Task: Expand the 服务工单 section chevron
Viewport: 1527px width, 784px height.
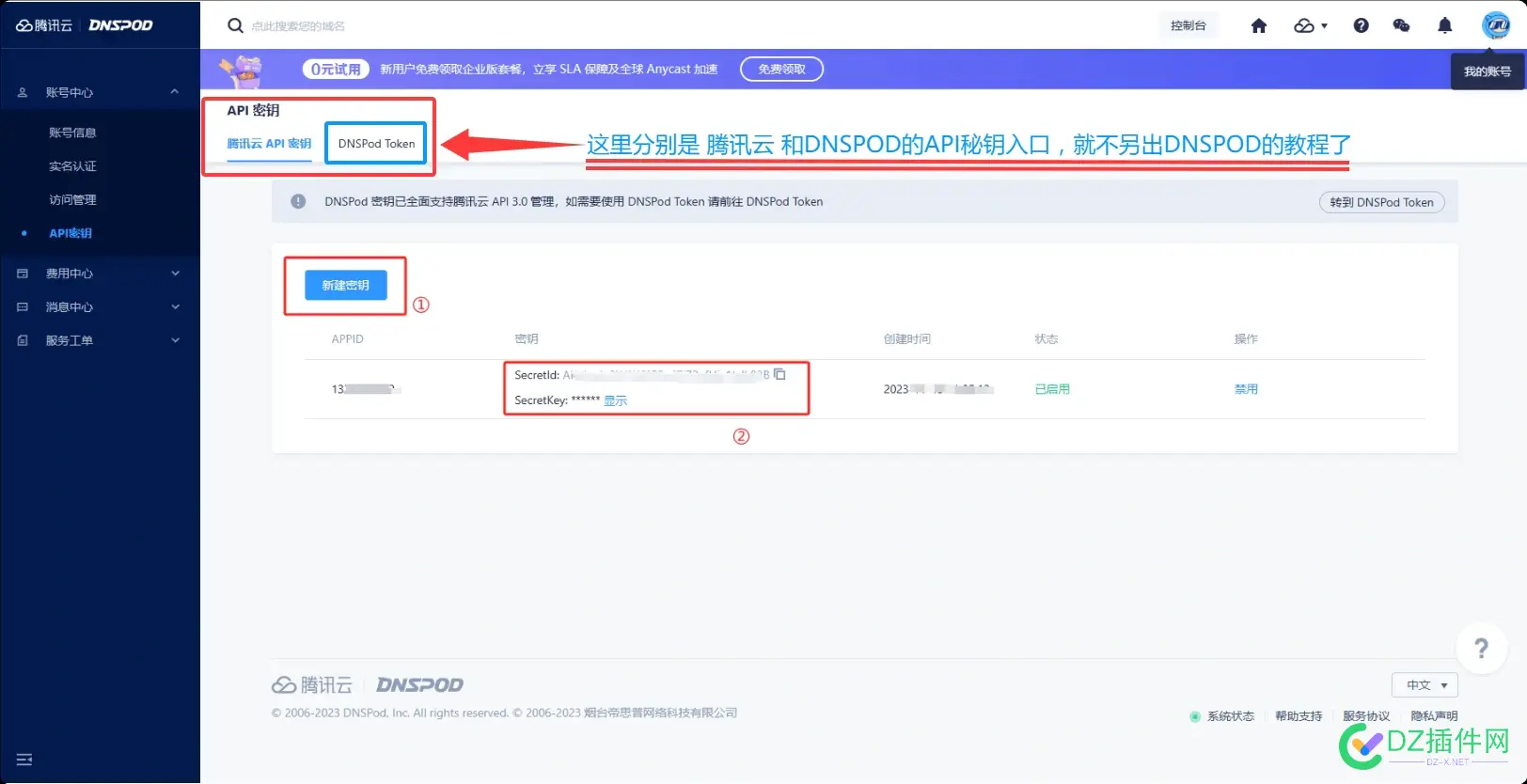Action: (175, 340)
